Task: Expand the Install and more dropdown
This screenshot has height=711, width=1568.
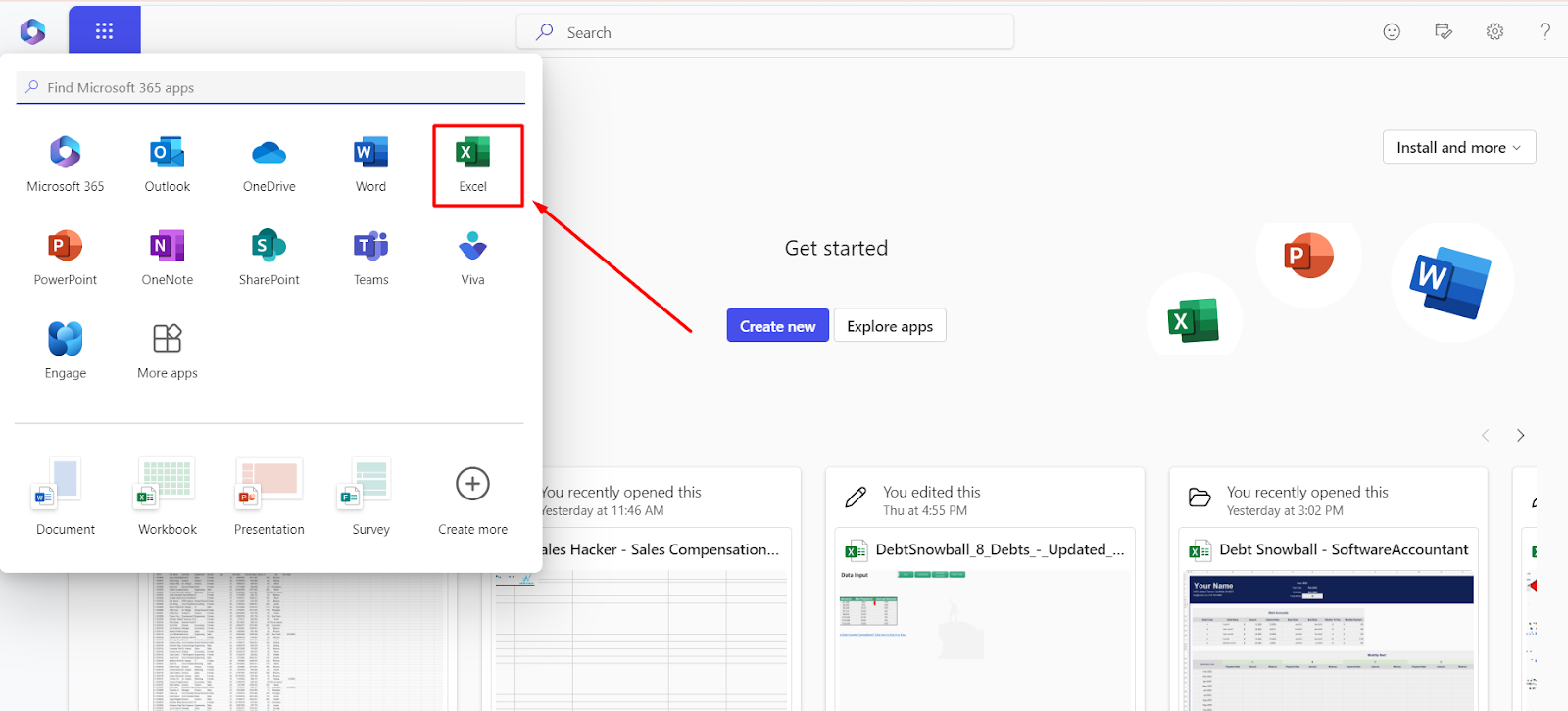Action: tap(1459, 147)
